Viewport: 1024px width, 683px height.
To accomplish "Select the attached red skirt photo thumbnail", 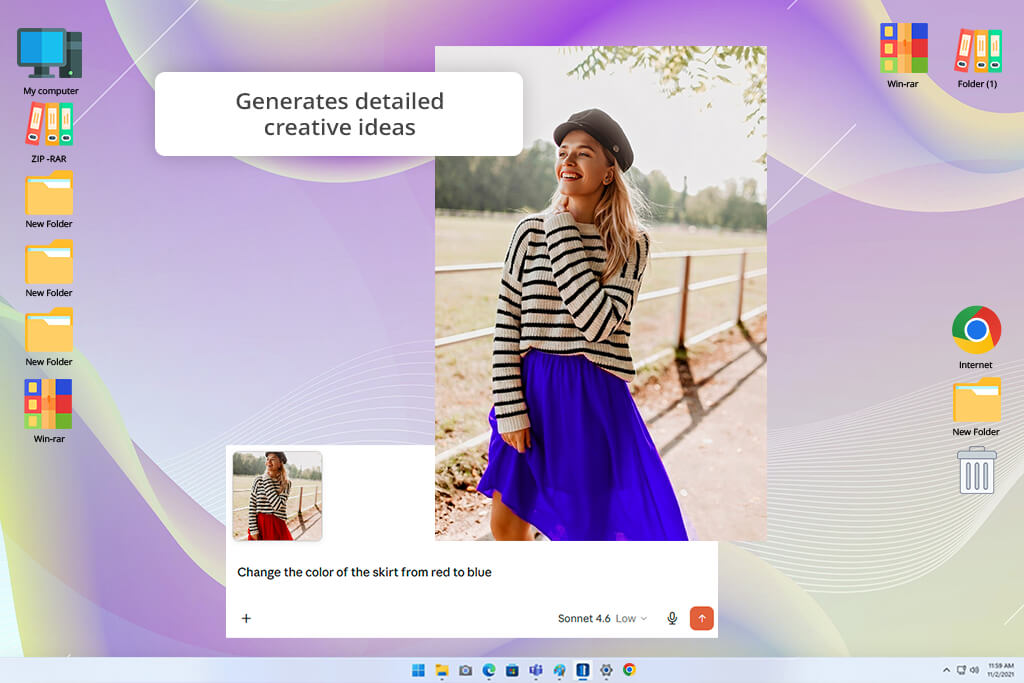I will (278, 496).
